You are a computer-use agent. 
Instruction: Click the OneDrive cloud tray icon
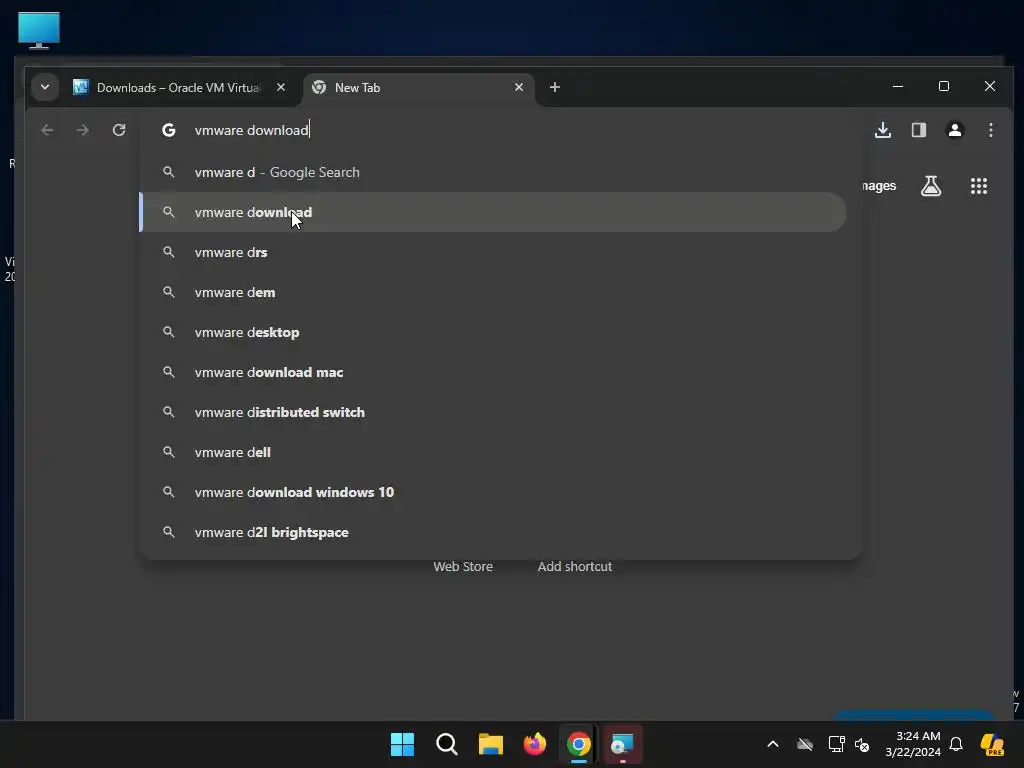(805, 744)
